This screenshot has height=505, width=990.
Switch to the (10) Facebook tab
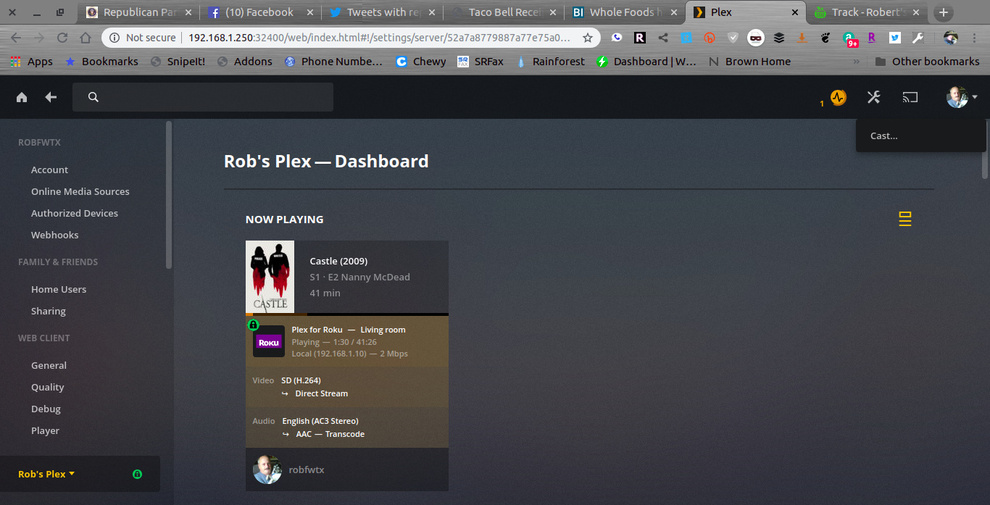pos(260,12)
